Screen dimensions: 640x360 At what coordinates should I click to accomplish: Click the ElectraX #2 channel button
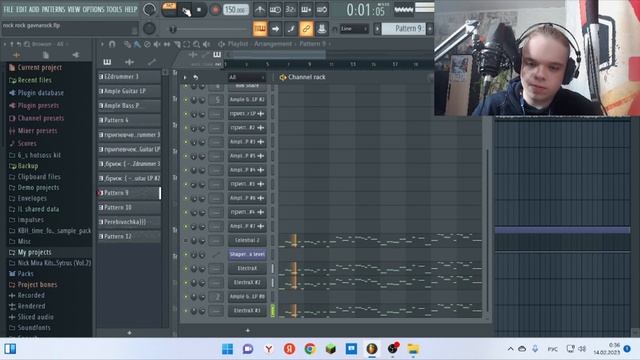(247, 282)
